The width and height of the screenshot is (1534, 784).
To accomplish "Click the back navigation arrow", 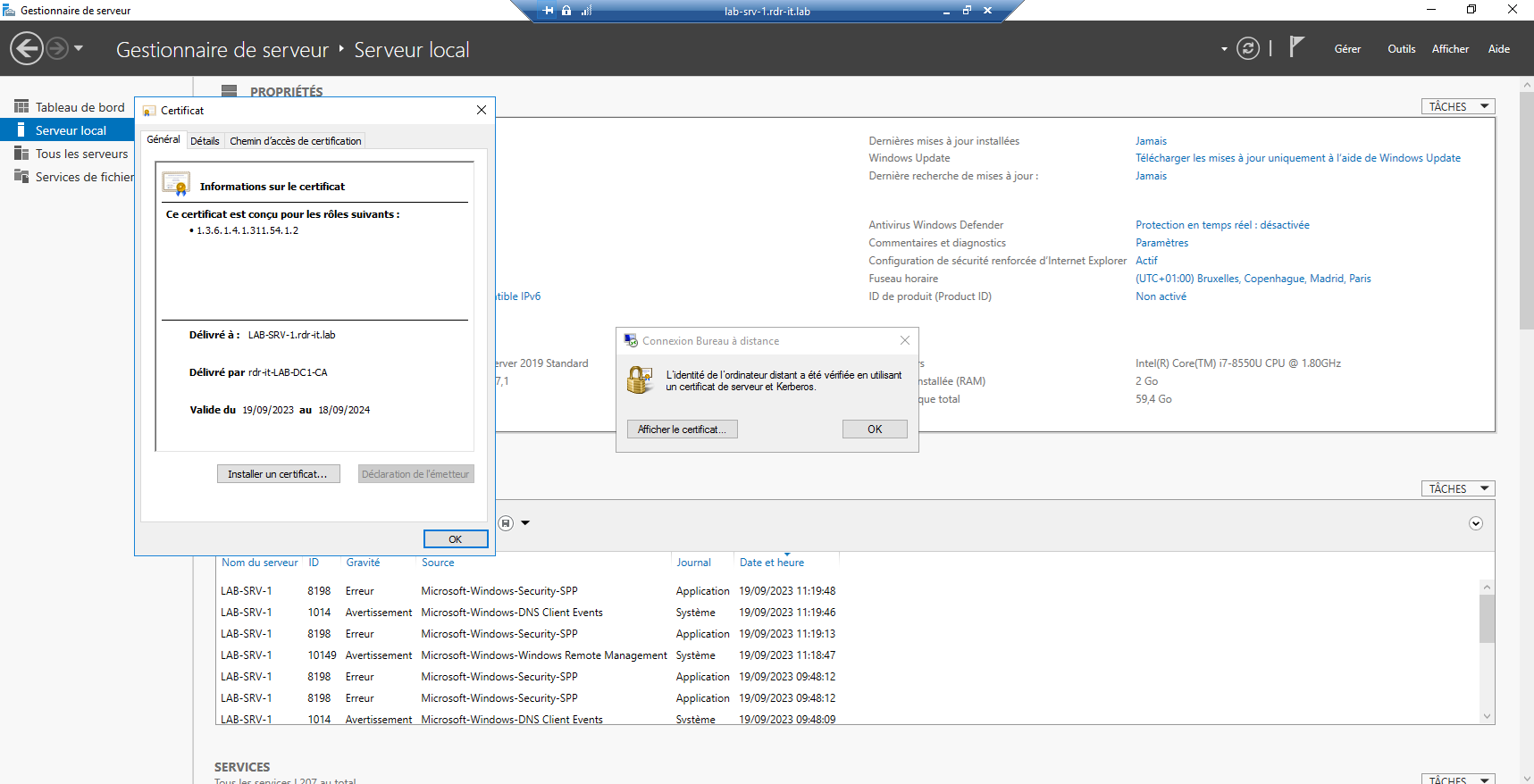I will tap(27, 48).
